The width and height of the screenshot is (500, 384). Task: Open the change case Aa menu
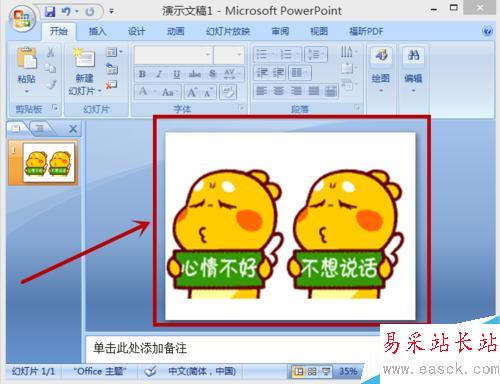170,91
